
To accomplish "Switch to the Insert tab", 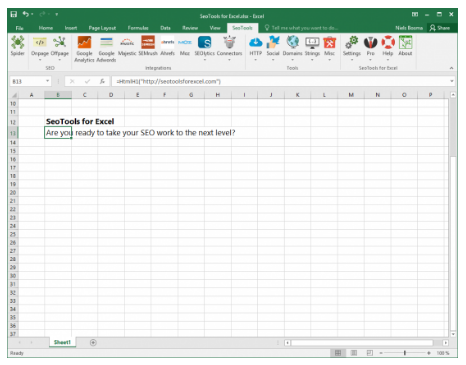I will 71,28.
